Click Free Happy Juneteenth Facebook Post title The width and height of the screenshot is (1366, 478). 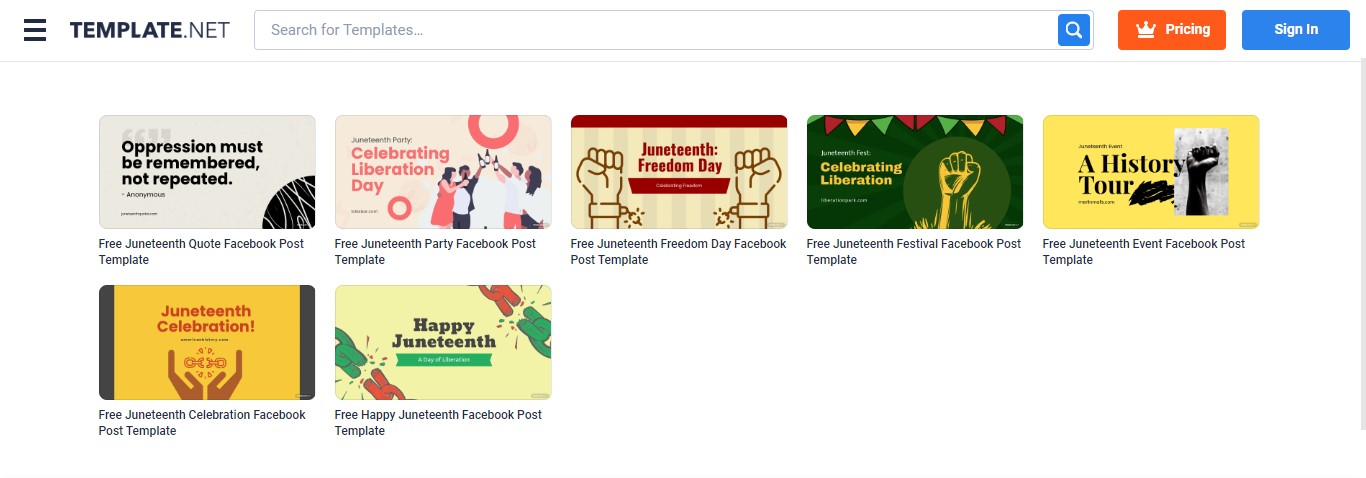438,423
